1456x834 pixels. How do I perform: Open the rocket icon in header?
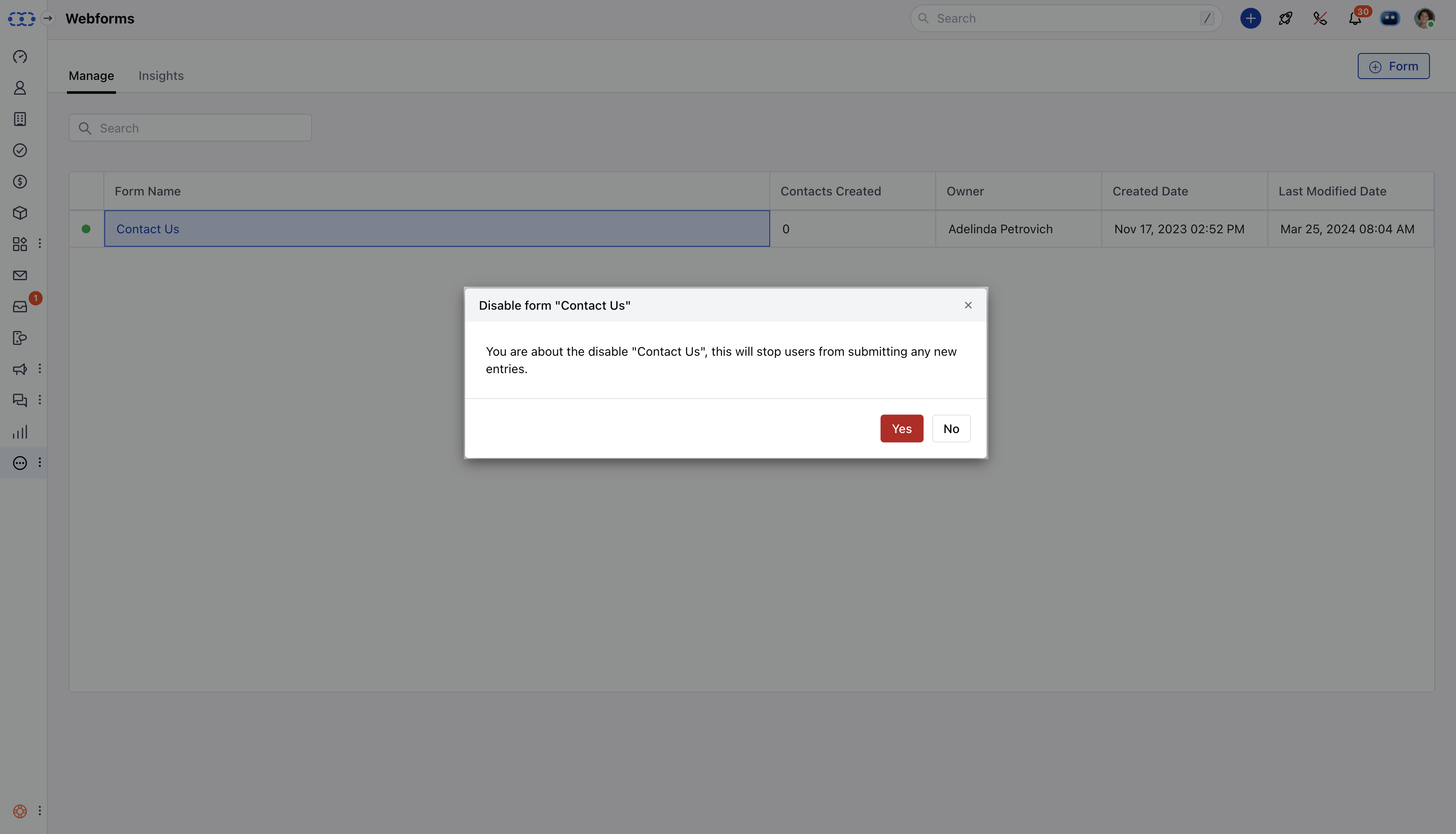coord(1285,18)
